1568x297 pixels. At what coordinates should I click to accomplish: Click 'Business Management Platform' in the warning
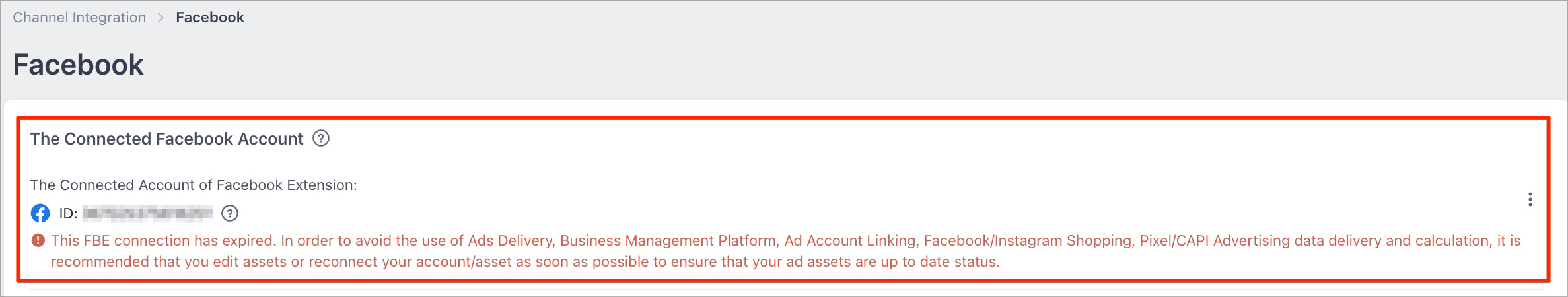pos(668,241)
